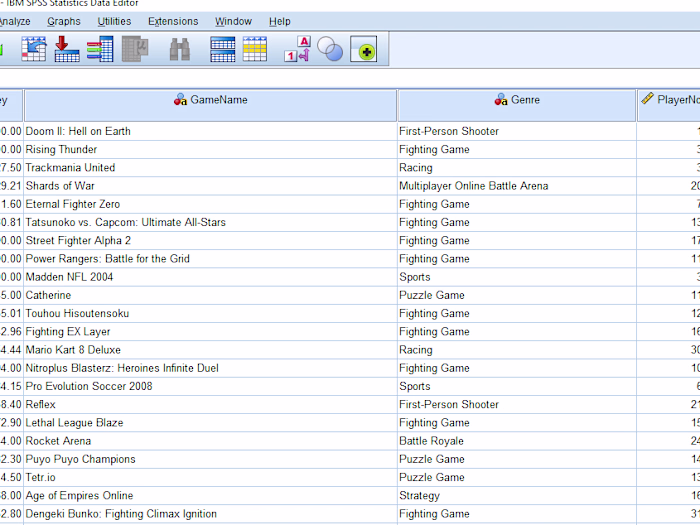Click Genre "Racing" in Trackmania United row

(517, 168)
